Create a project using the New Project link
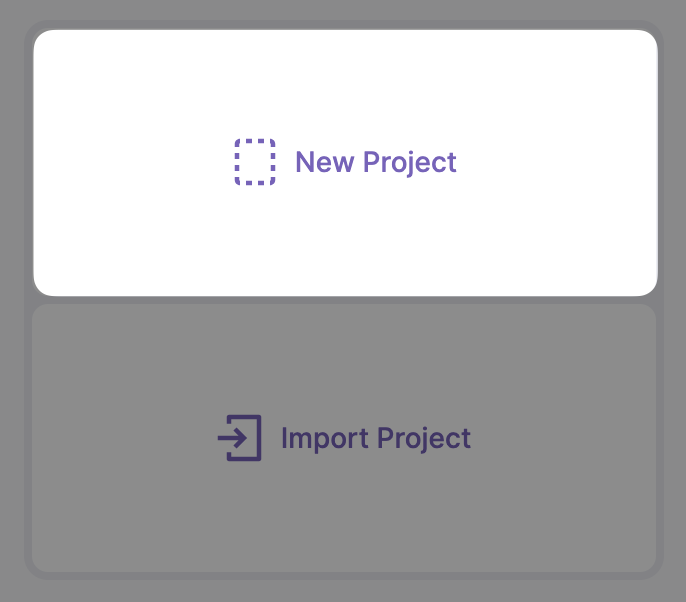 [376, 162]
